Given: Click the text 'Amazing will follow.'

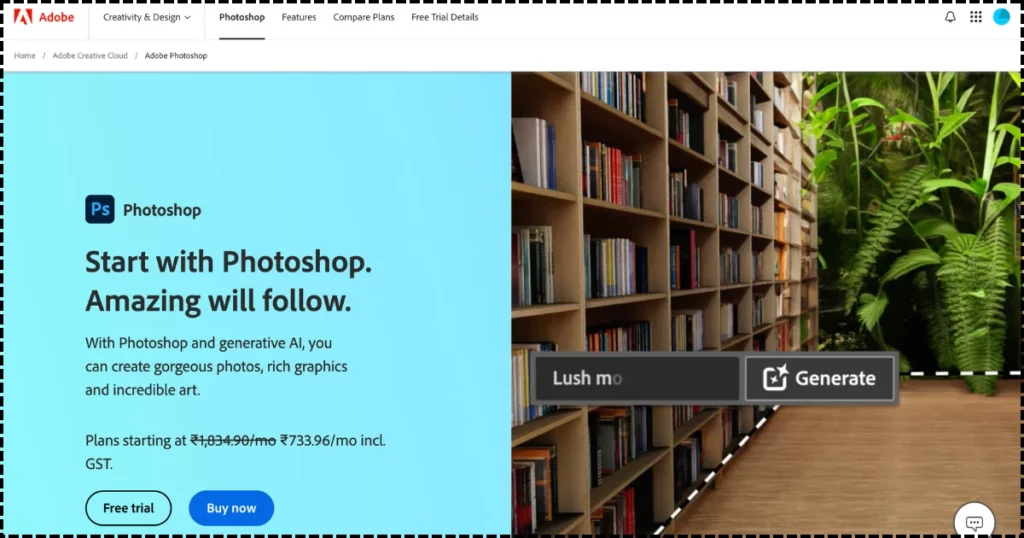Looking at the screenshot, I should click(218, 301).
